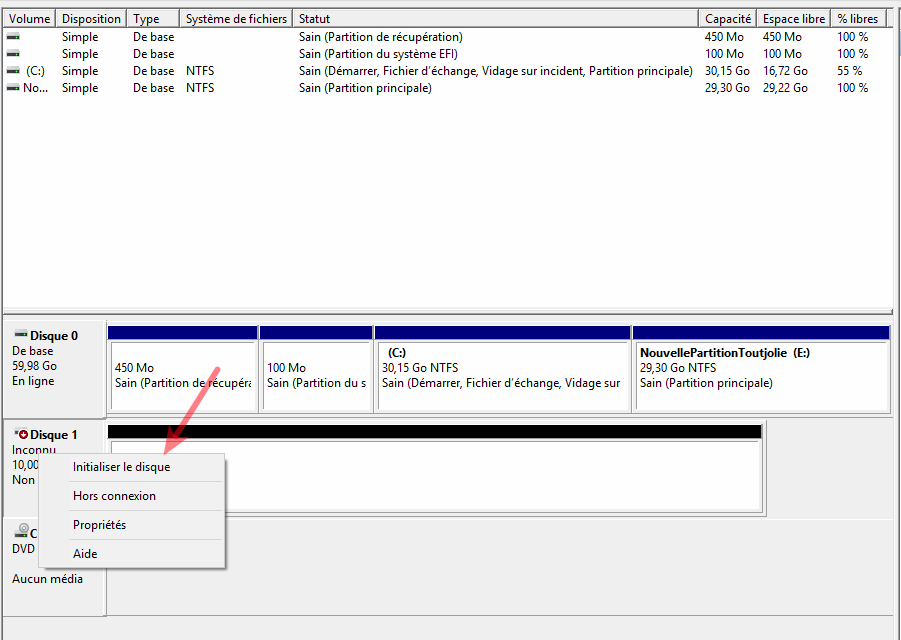The width and height of the screenshot is (901, 640).
Task: Sort by the Disposition column header
Action: tap(91, 18)
